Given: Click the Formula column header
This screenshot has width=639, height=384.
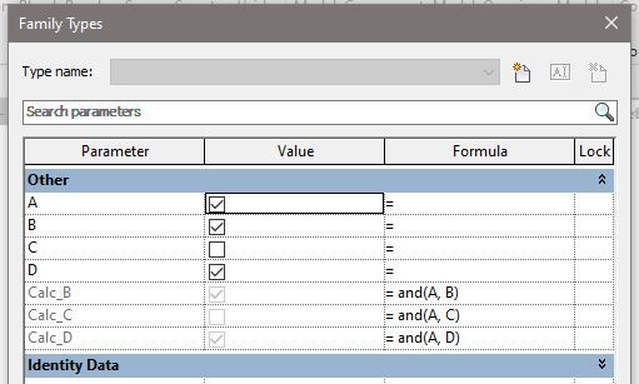Looking at the screenshot, I should point(479,151).
